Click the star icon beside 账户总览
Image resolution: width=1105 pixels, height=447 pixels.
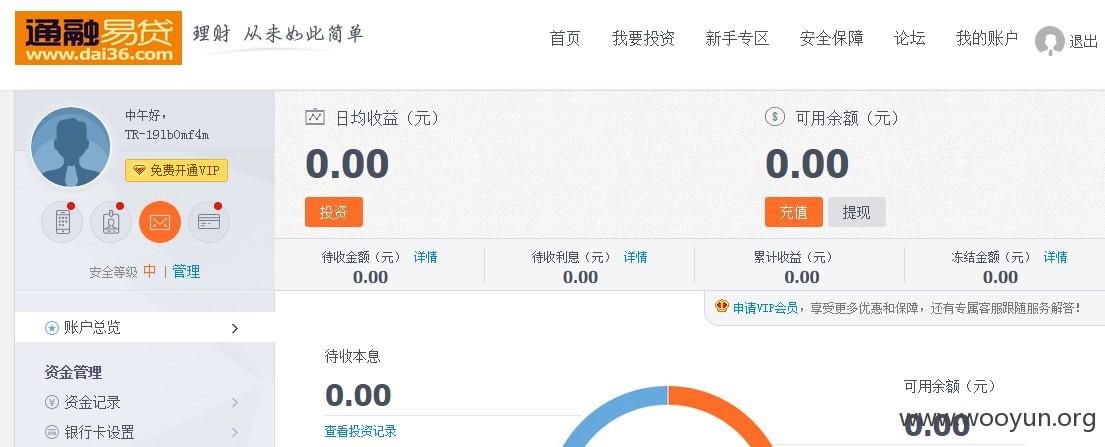pyautogui.click(x=51, y=328)
